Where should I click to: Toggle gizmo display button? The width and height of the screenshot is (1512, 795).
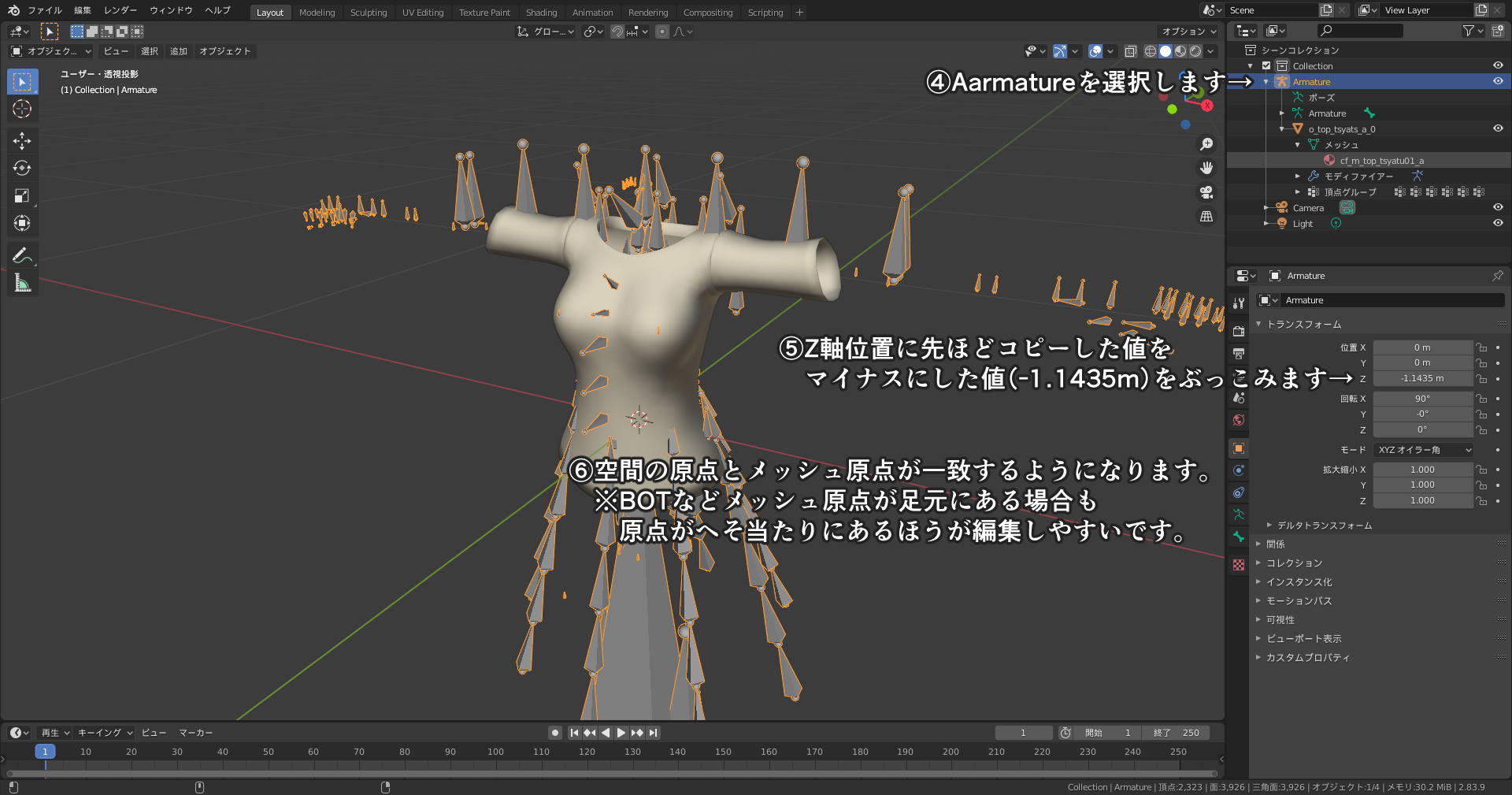coord(1060,51)
